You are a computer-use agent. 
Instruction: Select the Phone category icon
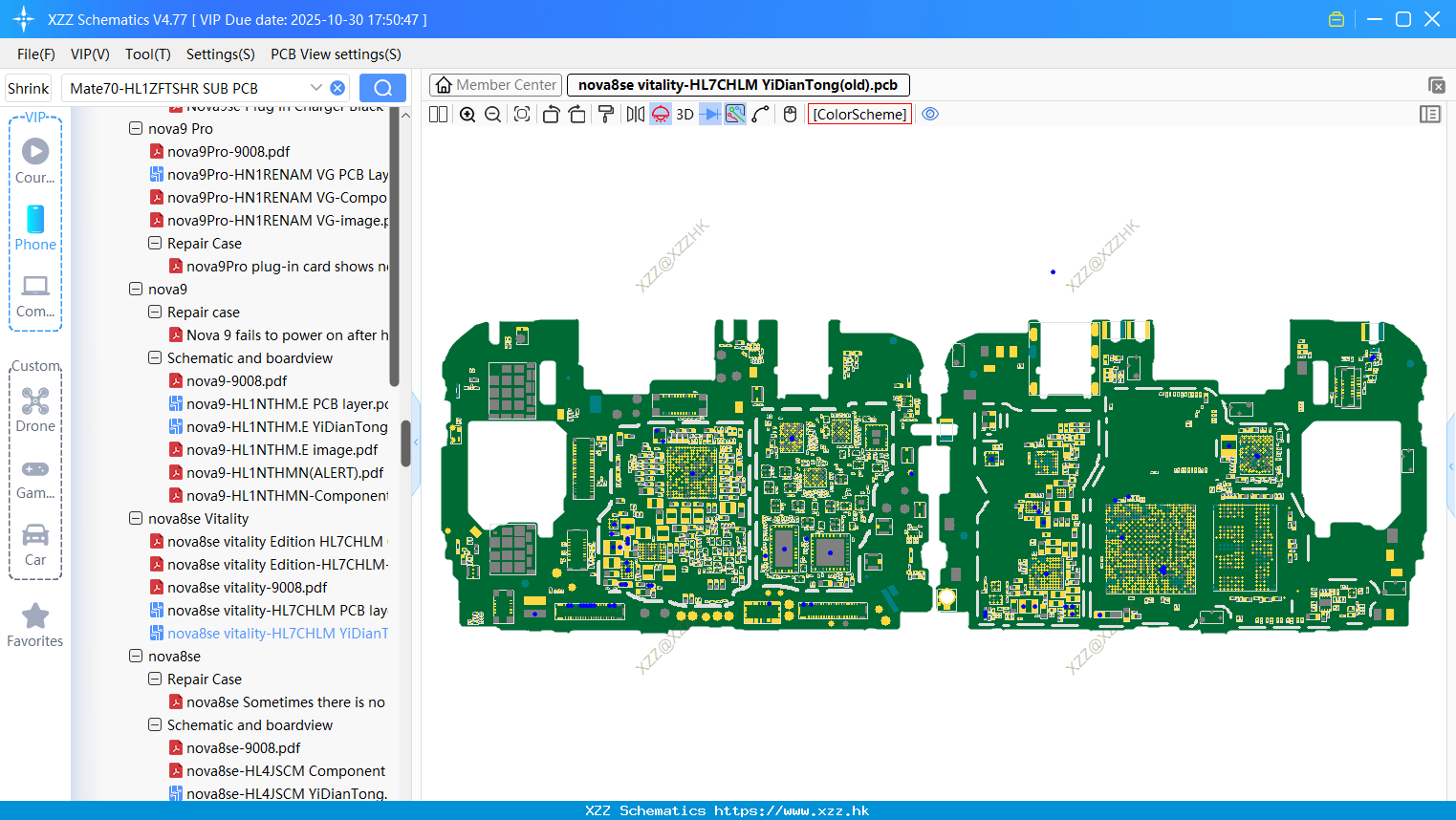pyautogui.click(x=35, y=227)
